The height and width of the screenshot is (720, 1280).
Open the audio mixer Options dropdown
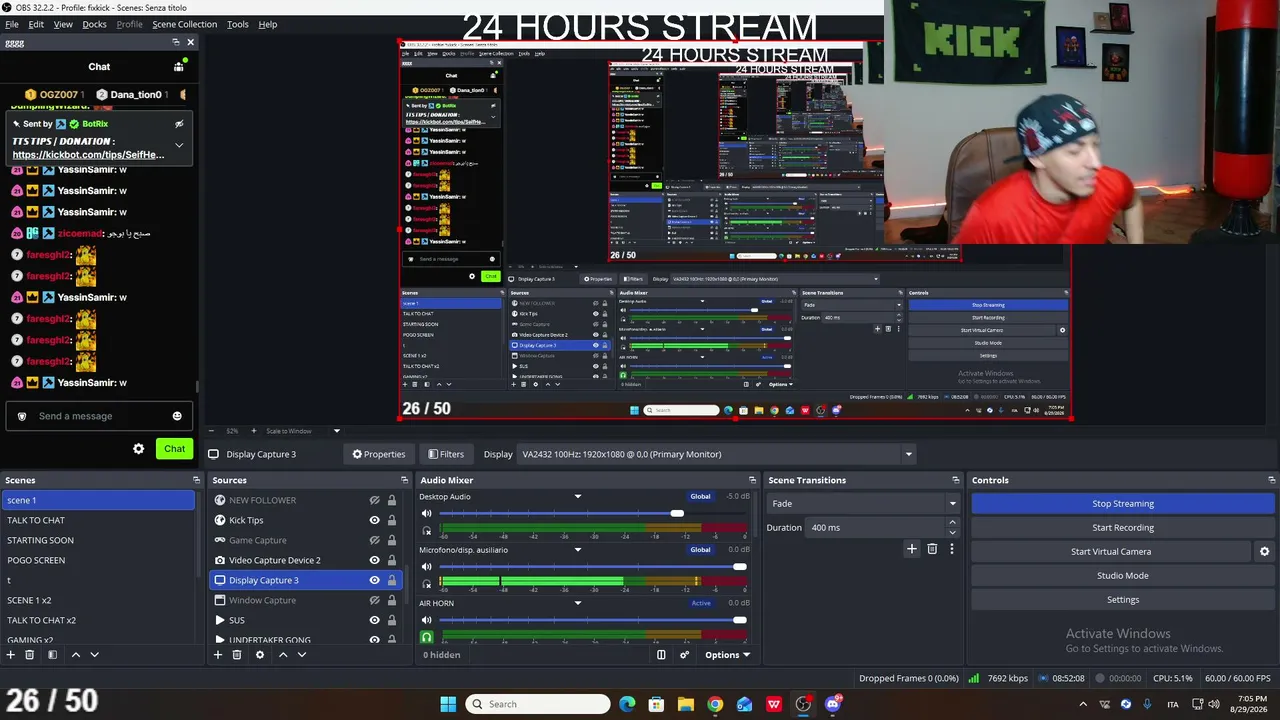(x=727, y=655)
